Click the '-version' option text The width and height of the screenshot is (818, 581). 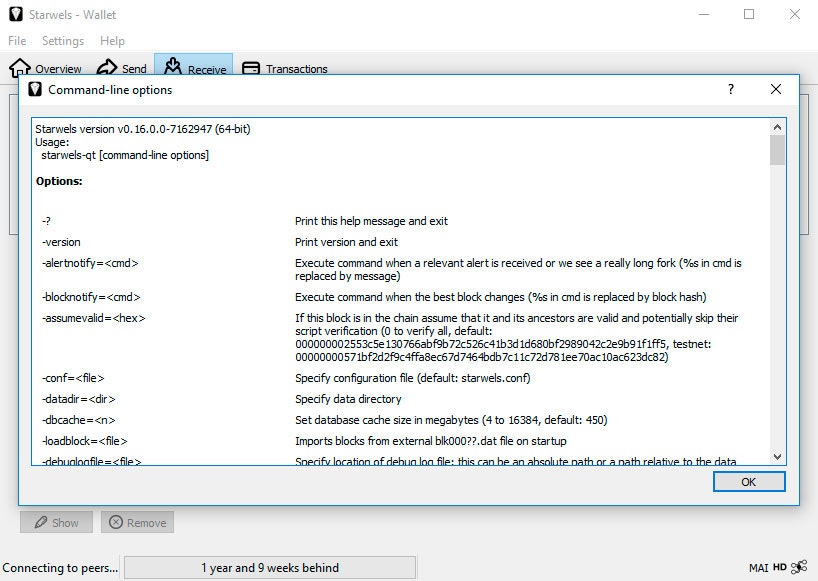click(x=62, y=242)
